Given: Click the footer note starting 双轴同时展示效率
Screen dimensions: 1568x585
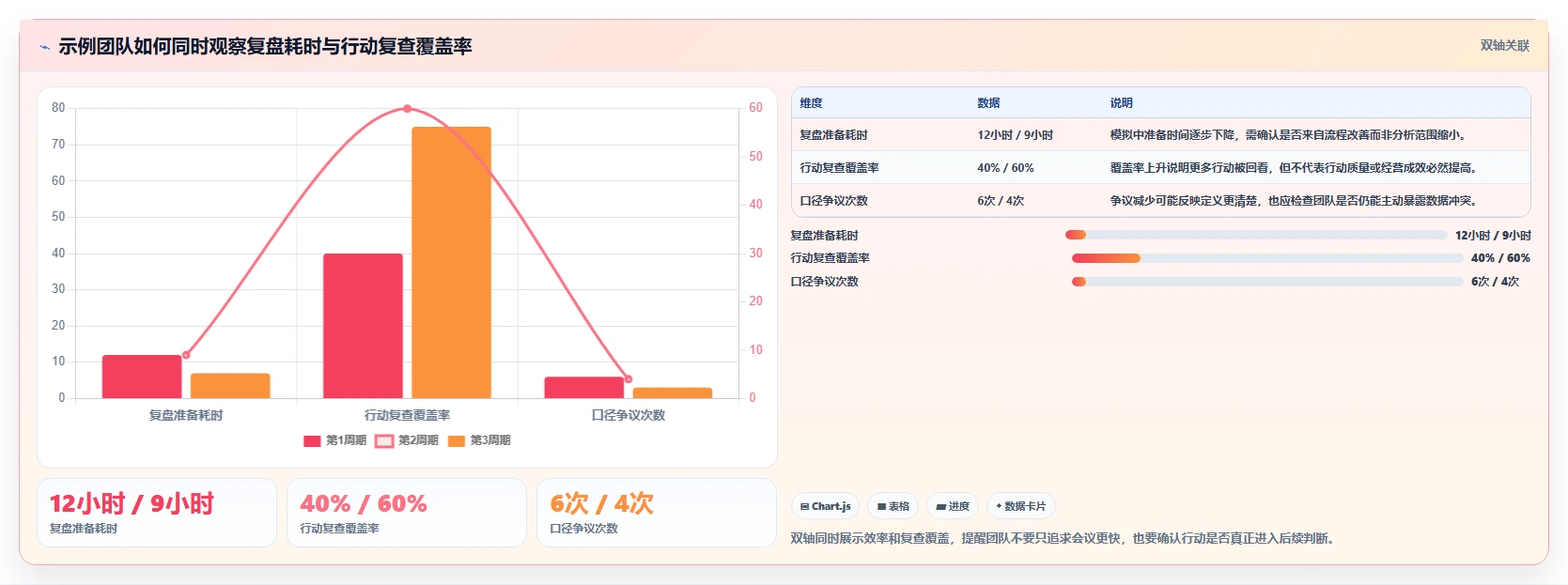Looking at the screenshot, I should click(x=1063, y=538).
